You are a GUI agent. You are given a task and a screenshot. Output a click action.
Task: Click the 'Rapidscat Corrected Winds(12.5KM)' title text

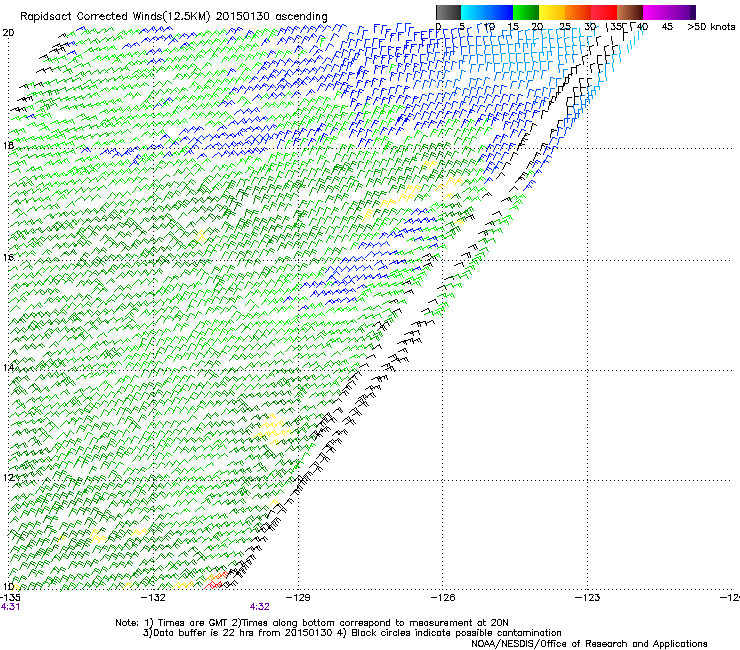tap(115, 17)
